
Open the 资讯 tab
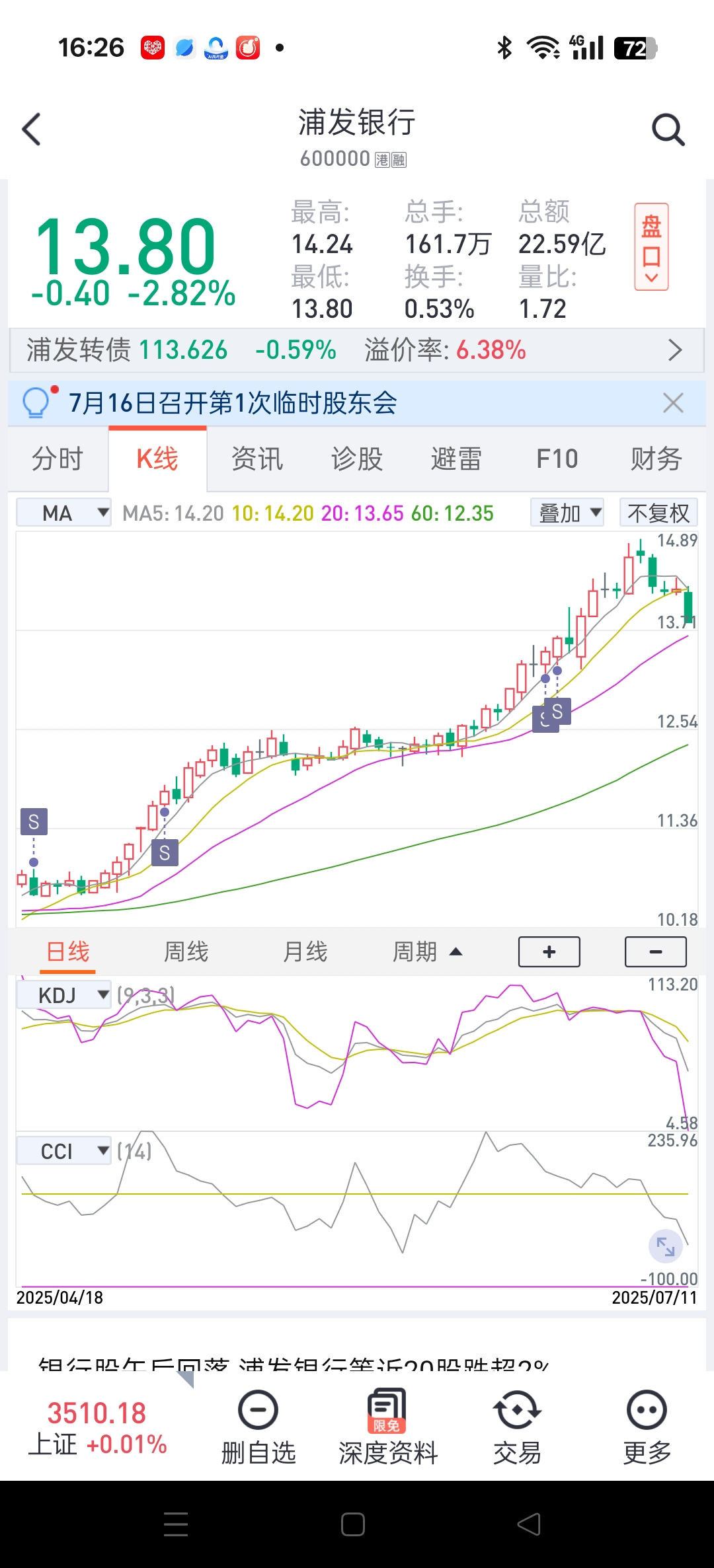[x=257, y=459]
